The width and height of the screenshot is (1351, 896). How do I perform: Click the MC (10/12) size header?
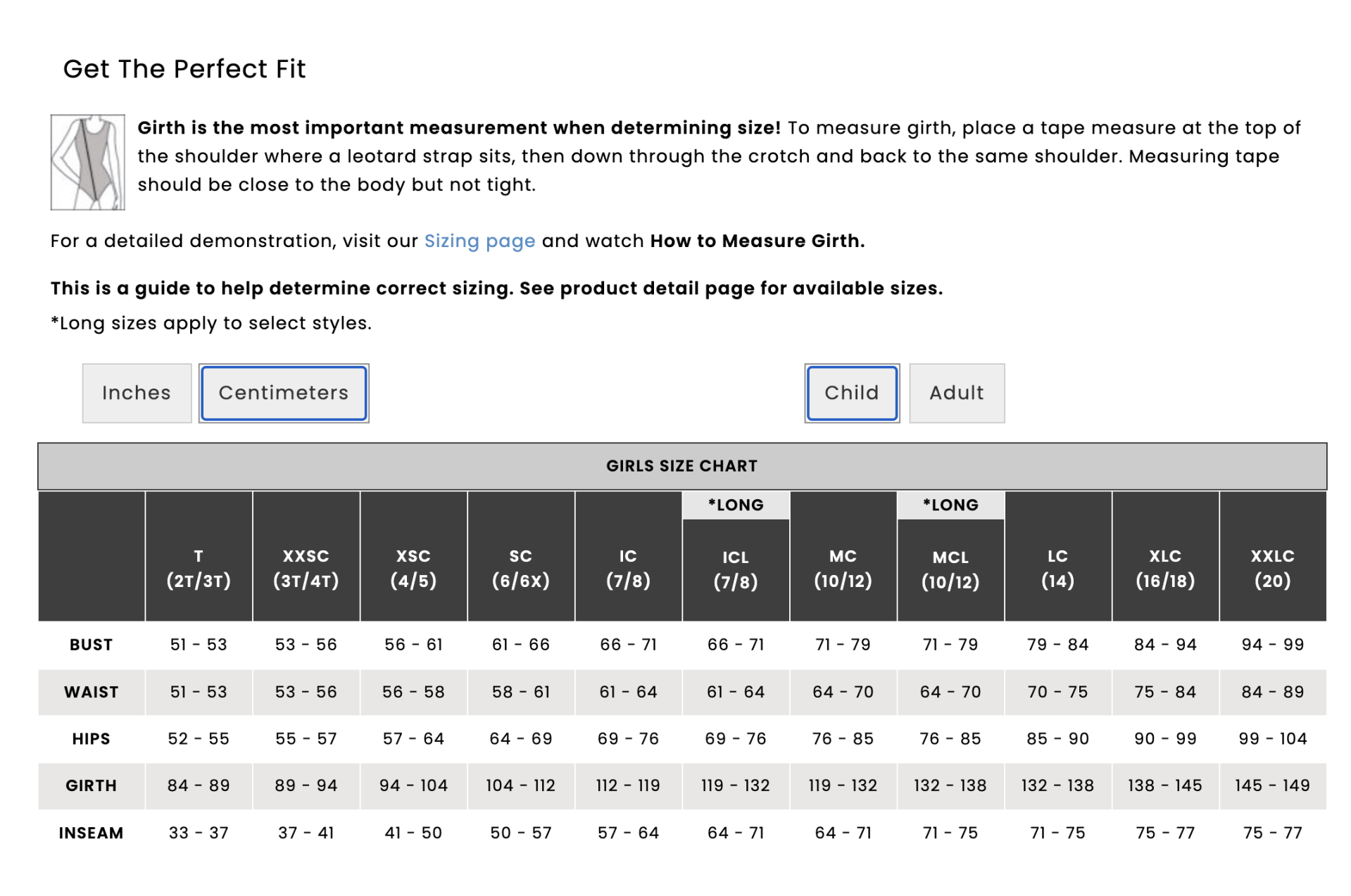pyautogui.click(x=843, y=568)
